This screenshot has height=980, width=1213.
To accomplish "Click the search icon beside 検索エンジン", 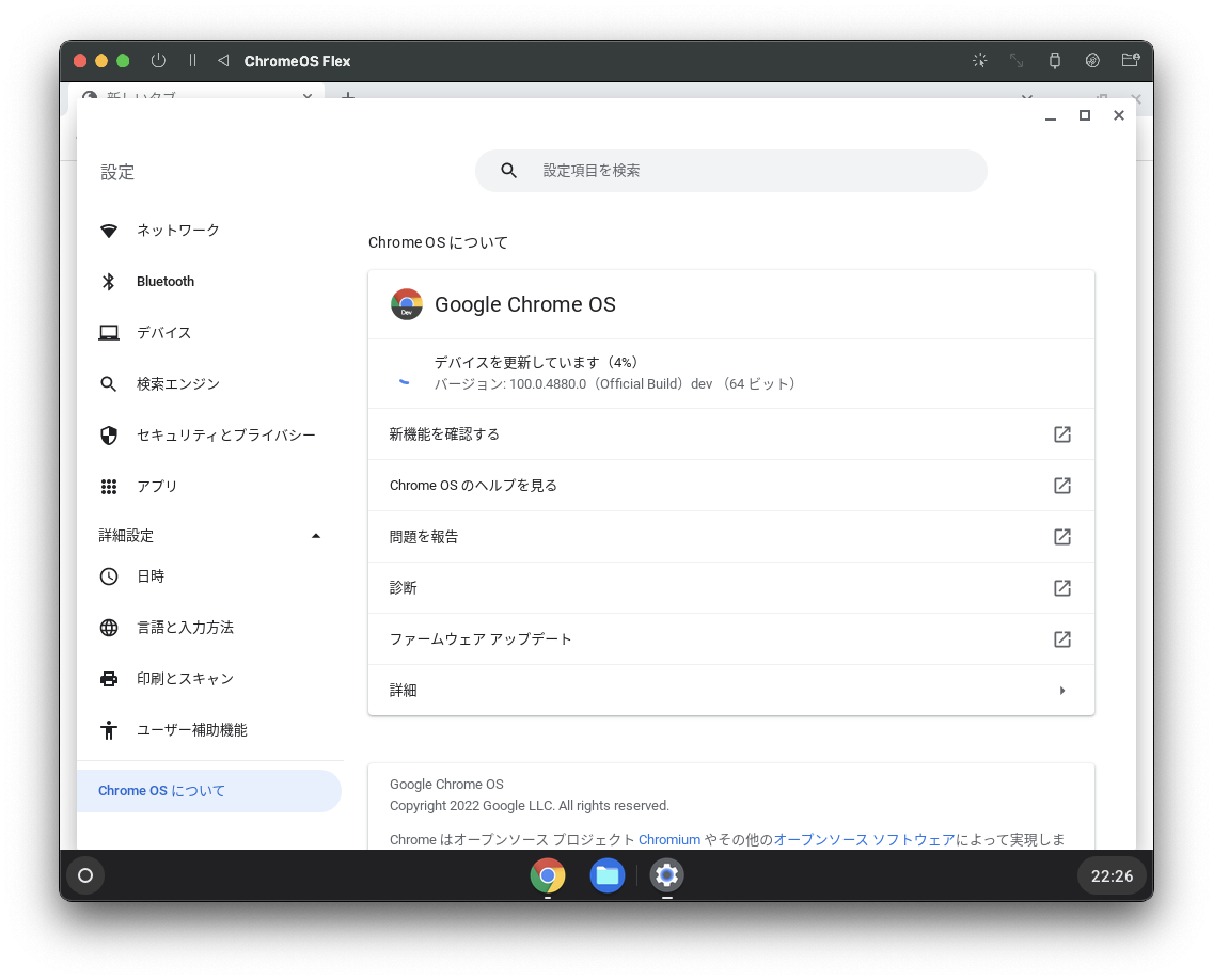I will coord(108,384).
